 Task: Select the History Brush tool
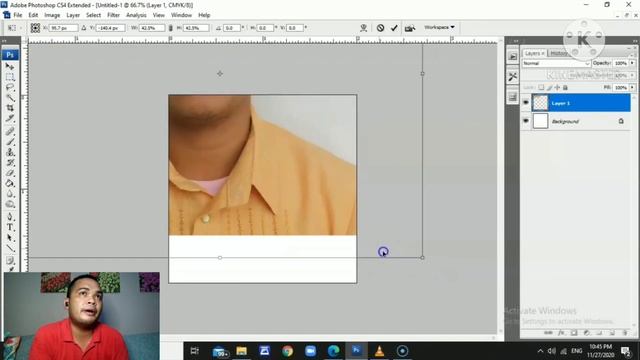pyautogui.click(x=10, y=163)
